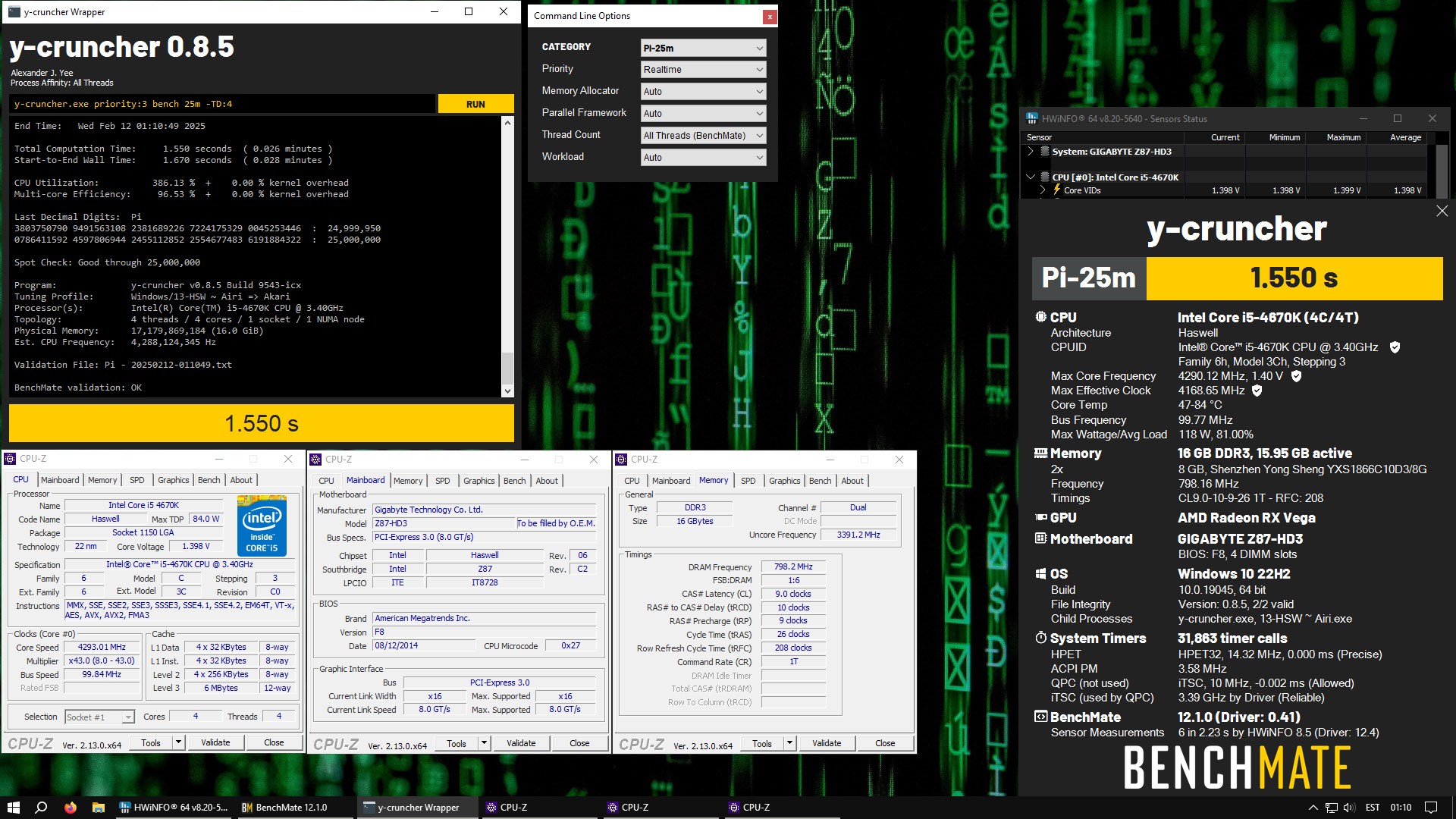Click the HWiNFO Sensors Status window icon
1456x819 pixels.
click(x=1031, y=118)
